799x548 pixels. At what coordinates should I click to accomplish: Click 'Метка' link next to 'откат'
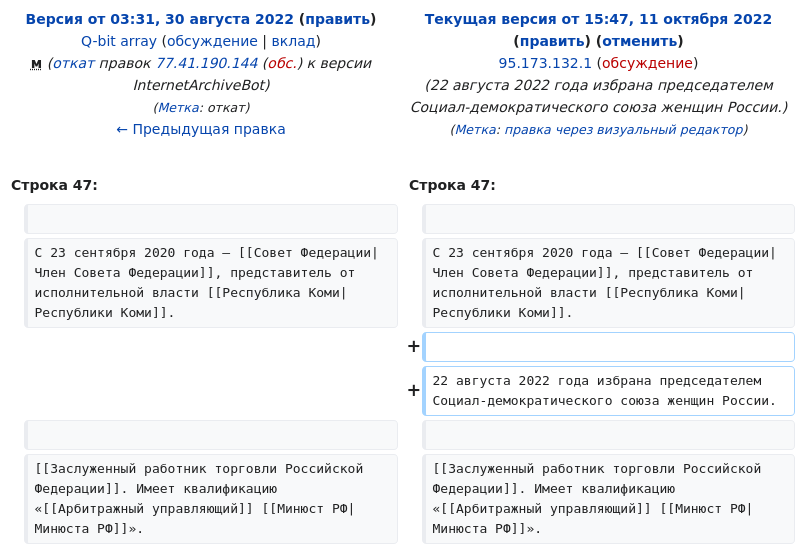[179, 108]
